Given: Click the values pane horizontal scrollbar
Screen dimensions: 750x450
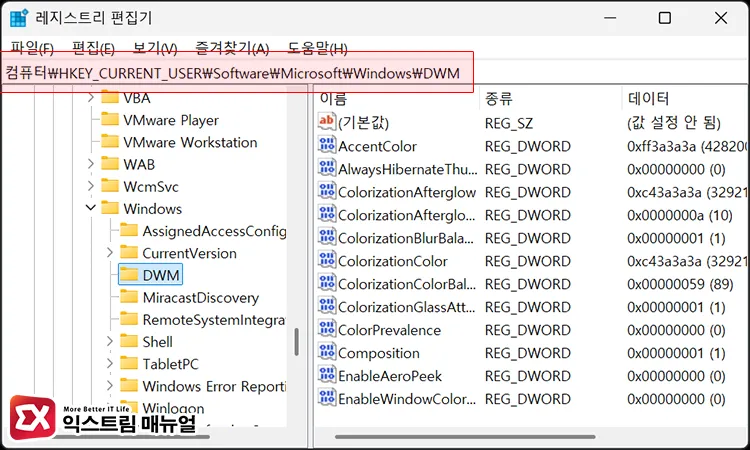Looking at the screenshot, I should click(x=465, y=436).
